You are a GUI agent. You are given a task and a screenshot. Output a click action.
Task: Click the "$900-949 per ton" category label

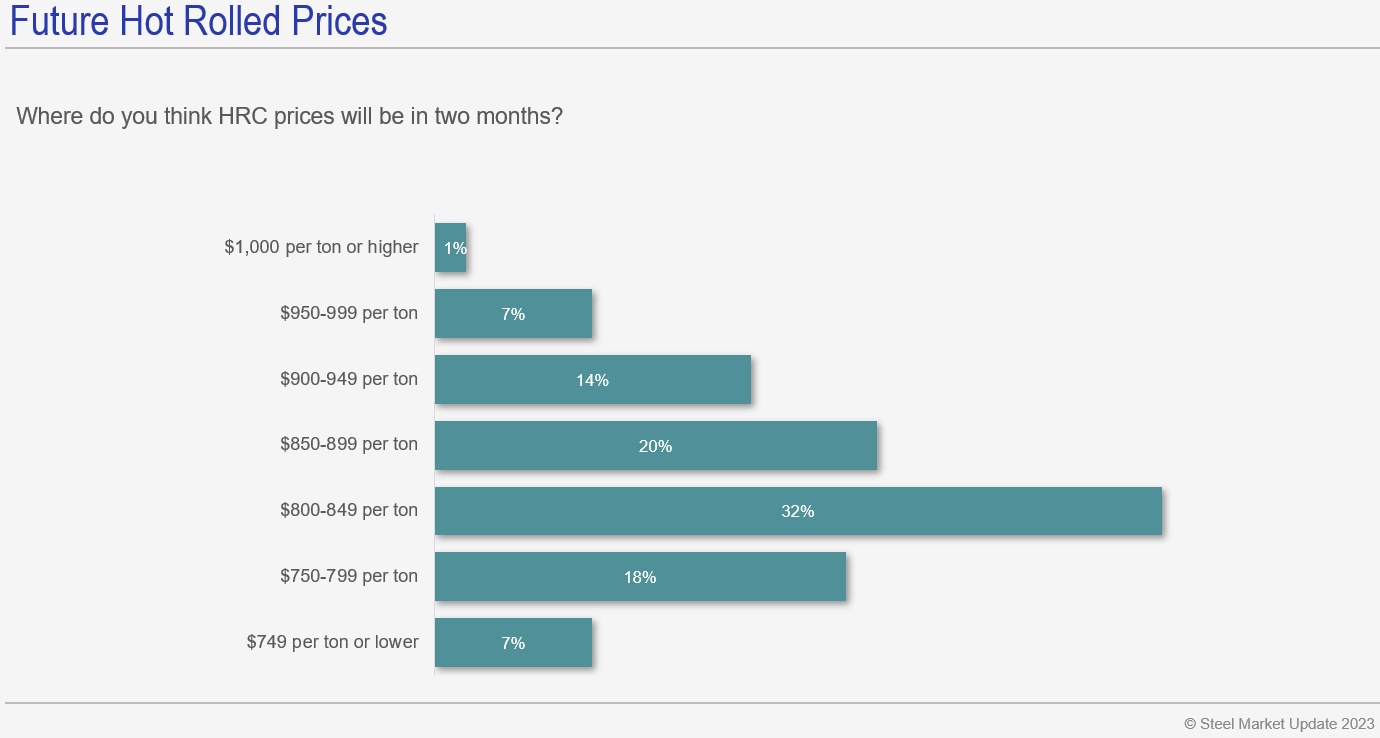click(x=349, y=380)
